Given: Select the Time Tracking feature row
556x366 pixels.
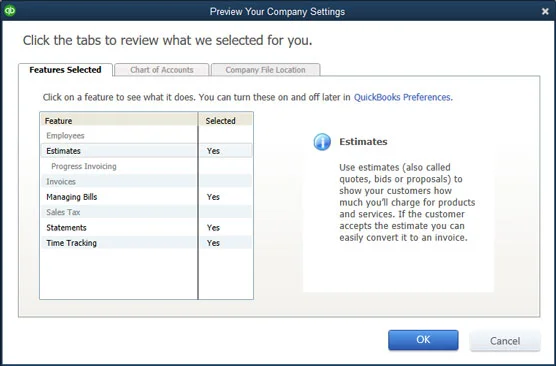Looking at the screenshot, I should 146,243.
